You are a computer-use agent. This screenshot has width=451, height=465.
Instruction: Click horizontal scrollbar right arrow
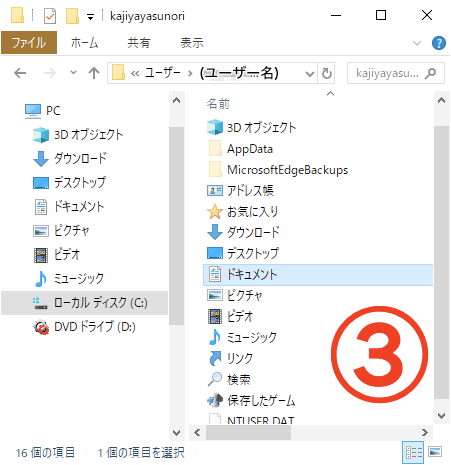coord(425,433)
